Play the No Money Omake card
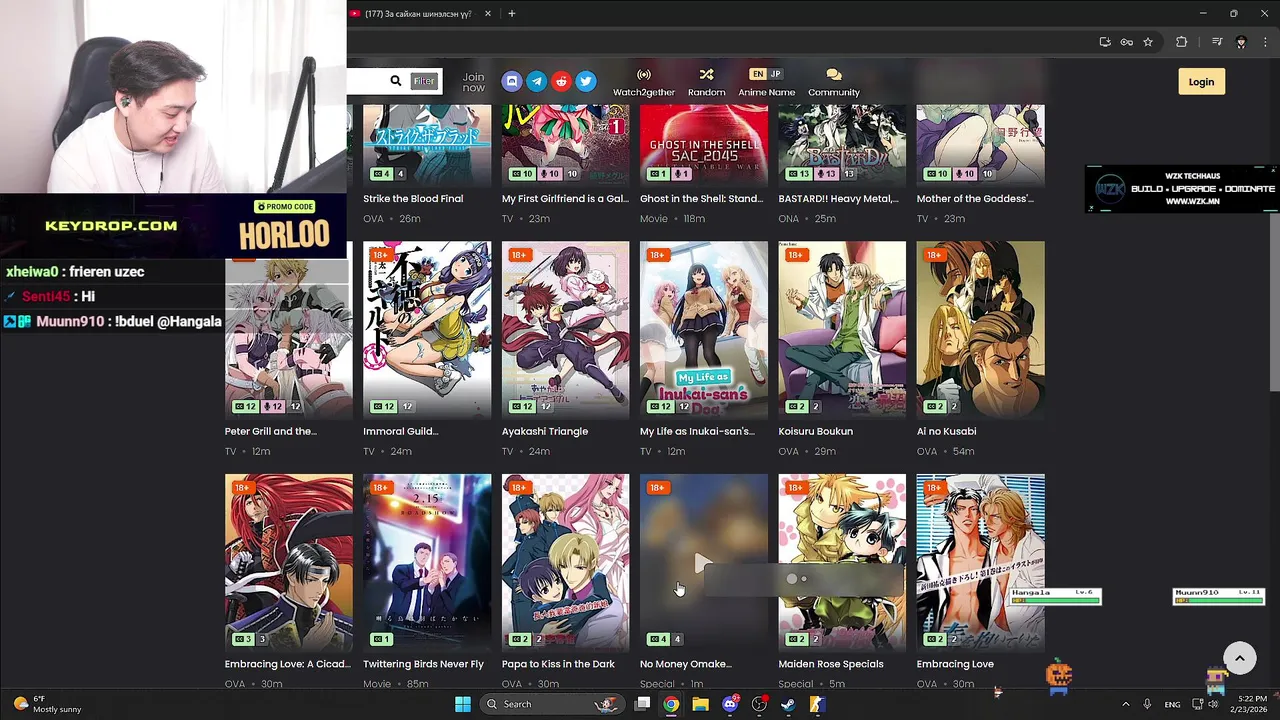1280x720 pixels. coord(704,562)
